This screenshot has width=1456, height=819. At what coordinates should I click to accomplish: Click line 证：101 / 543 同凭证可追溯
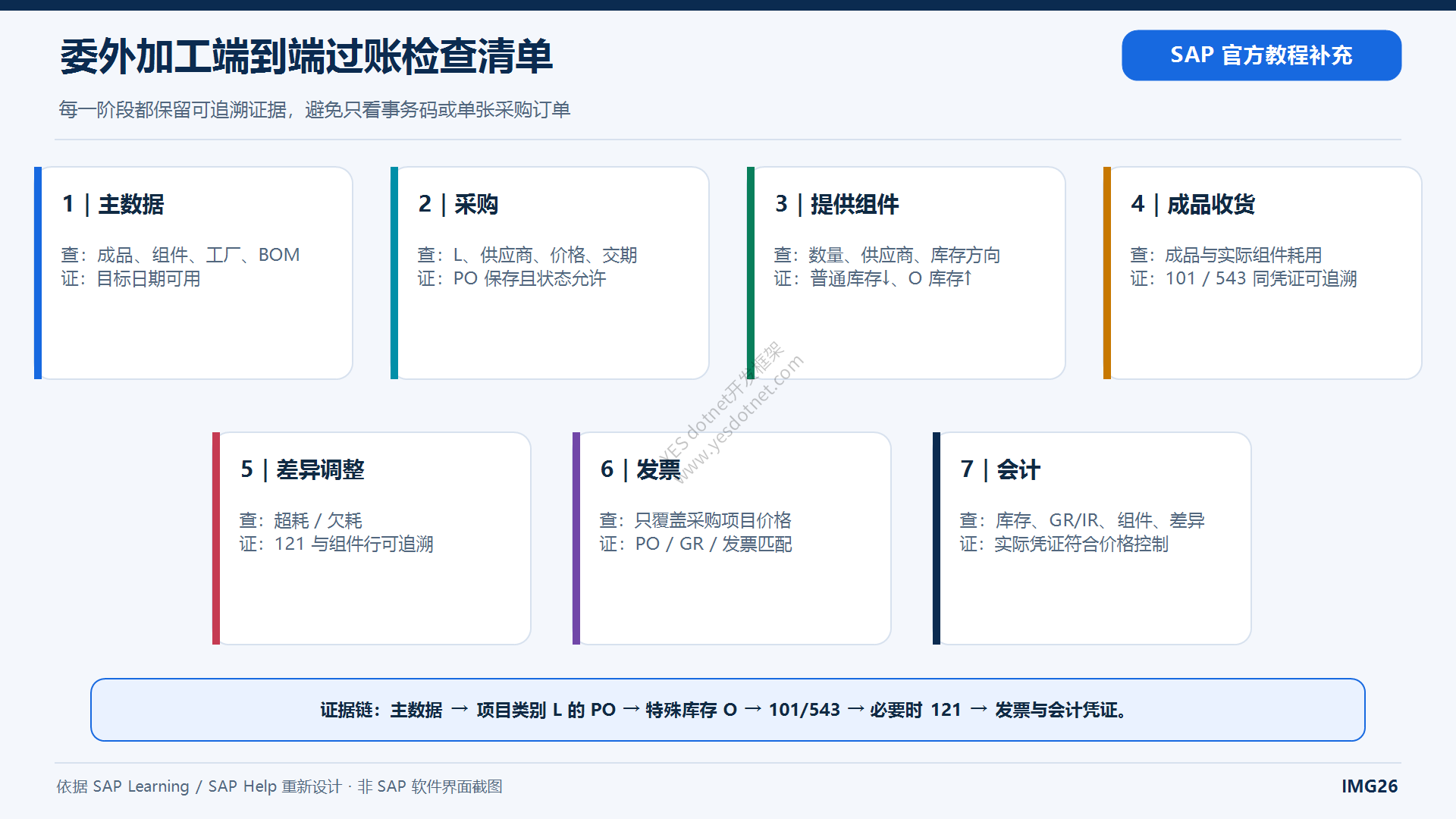coord(1244,279)
